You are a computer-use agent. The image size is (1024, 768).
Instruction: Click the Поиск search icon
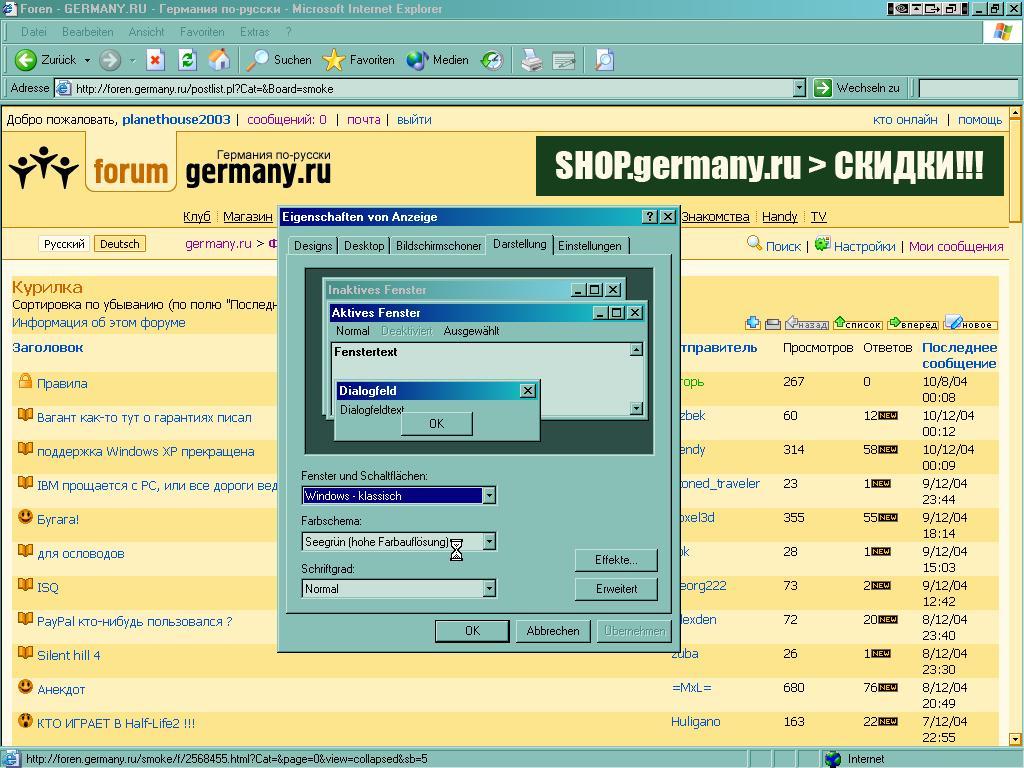754,244
